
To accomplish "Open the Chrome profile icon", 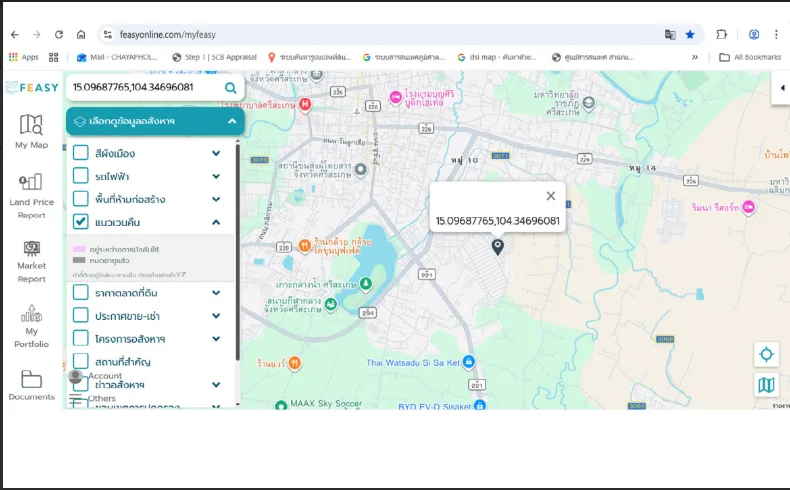I will 754,35.
